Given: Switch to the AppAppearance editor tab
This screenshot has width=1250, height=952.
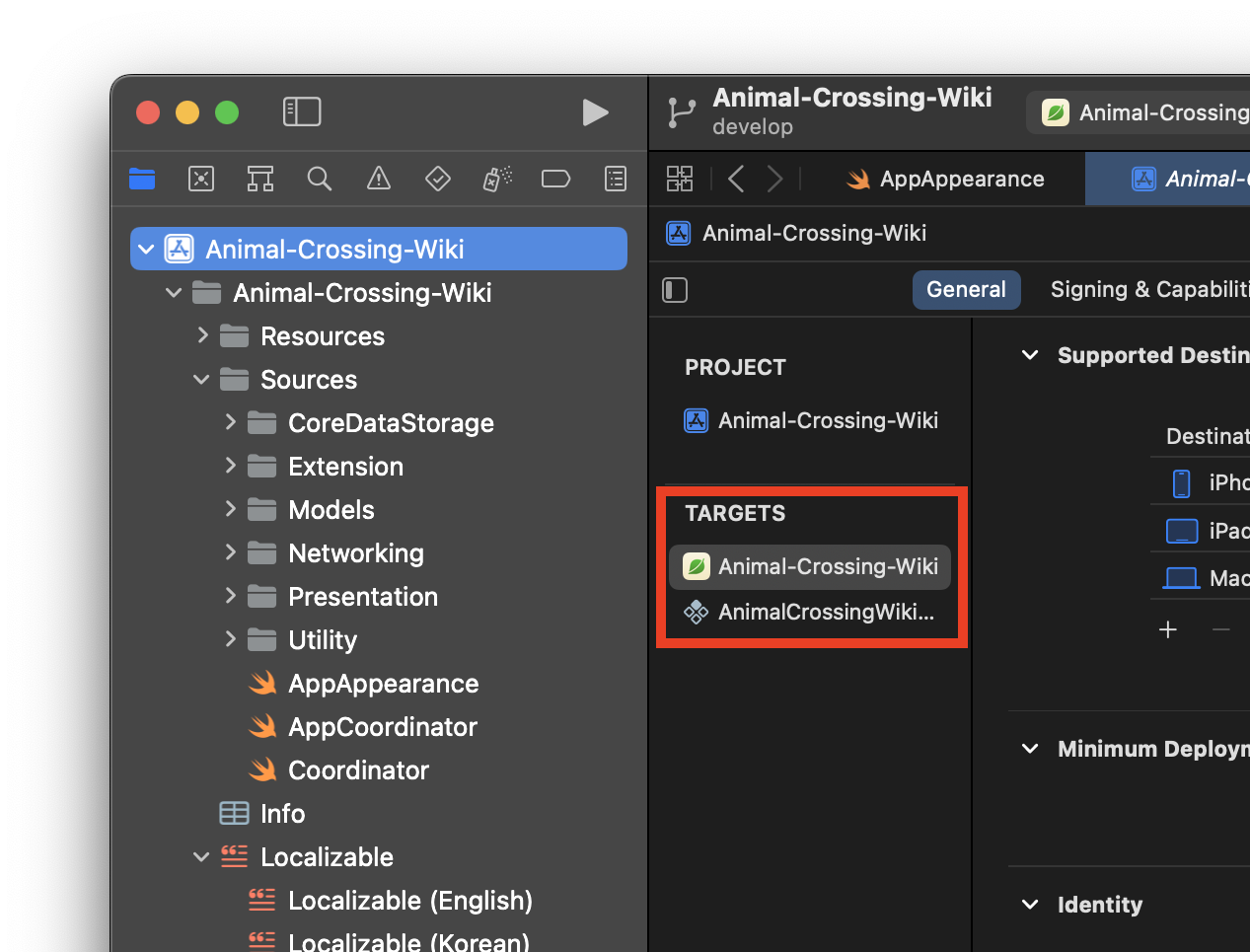Looking at the screenshot, I should point(945,179).
